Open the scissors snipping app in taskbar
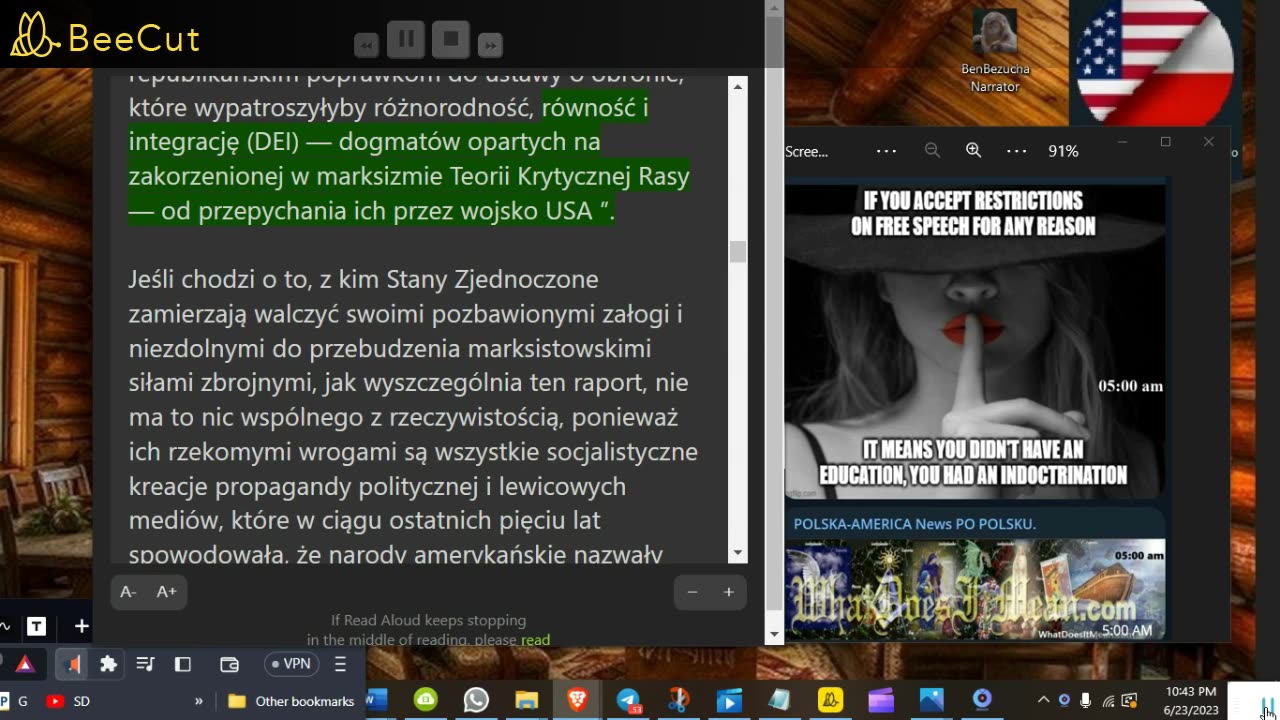The height and width of the screenshot is (720, 1280). [678, 700]
